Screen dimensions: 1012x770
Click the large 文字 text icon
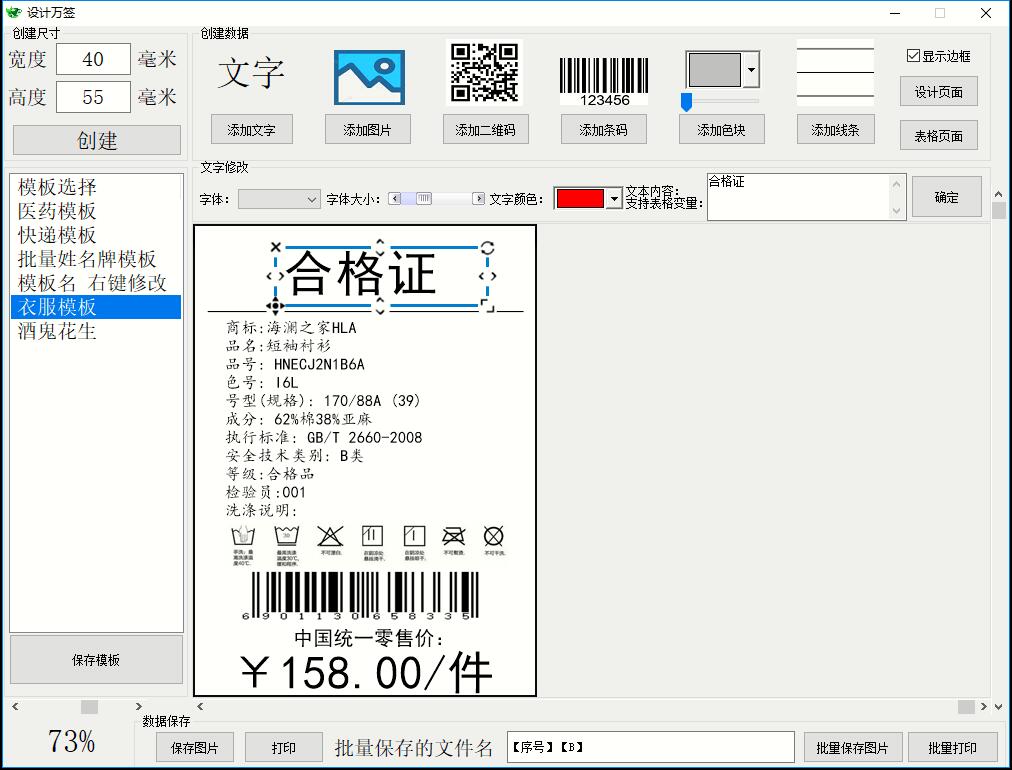click(x=251, y=74)
